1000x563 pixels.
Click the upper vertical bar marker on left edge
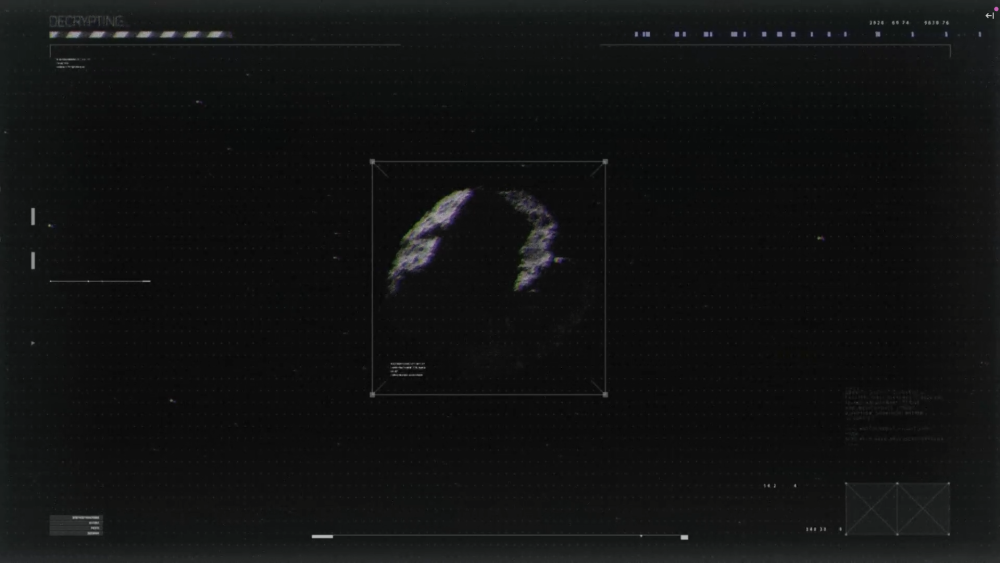pyautogui.click(x=33, y=216)
